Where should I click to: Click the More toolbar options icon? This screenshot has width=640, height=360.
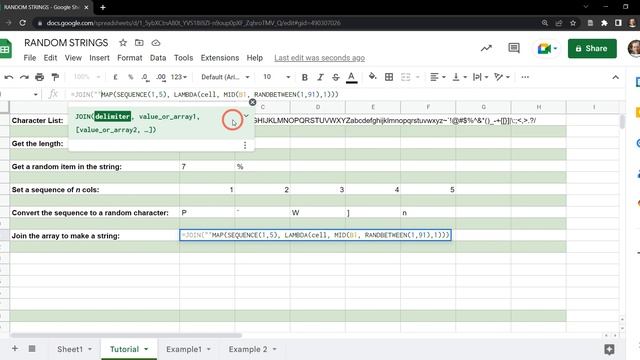[525, 77]
